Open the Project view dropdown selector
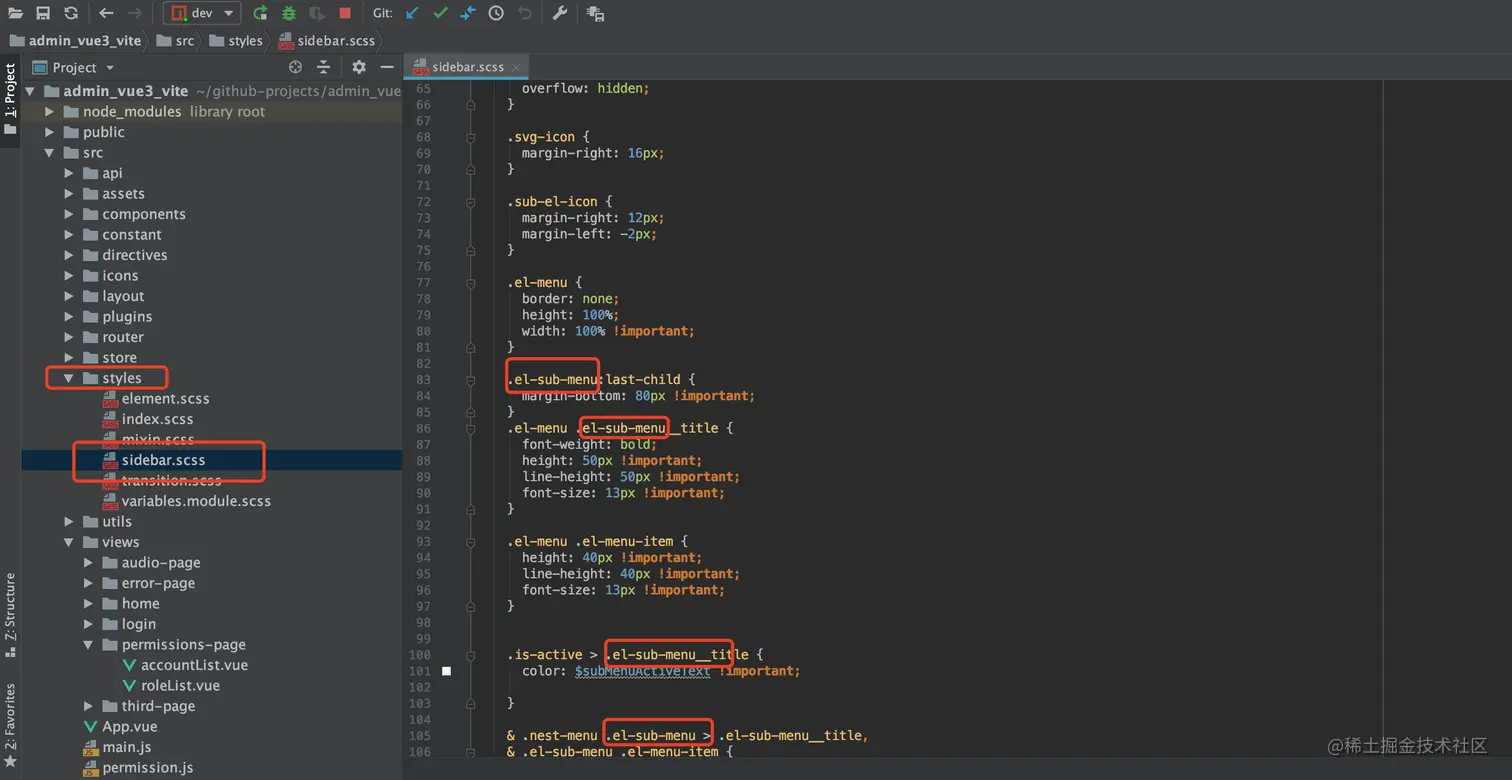This screenshot has height=780, width=1512. click(x=75, y=67)
